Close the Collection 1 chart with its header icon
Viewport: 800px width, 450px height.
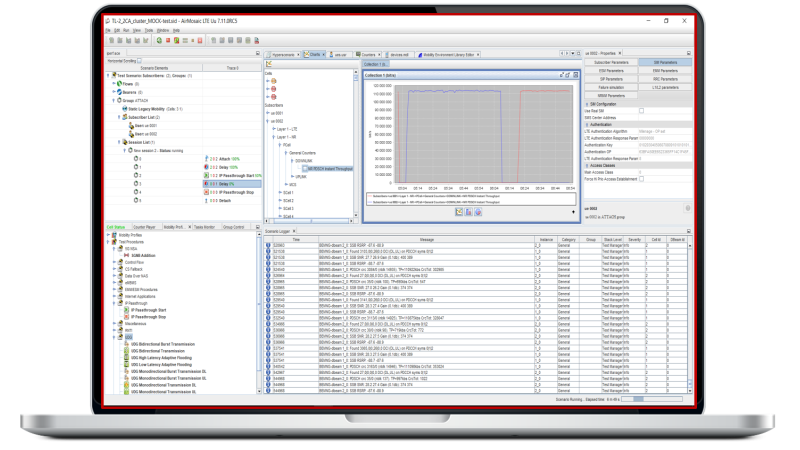576,75
